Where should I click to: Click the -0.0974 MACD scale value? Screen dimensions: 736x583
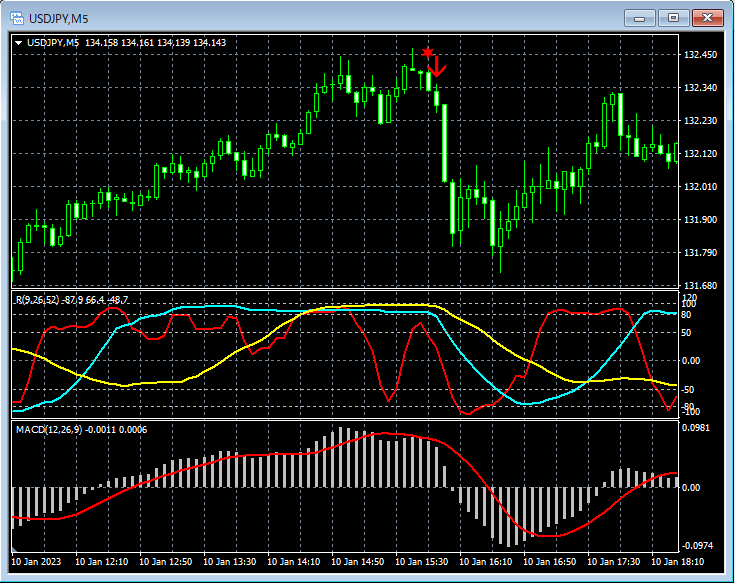coord(697,545)
